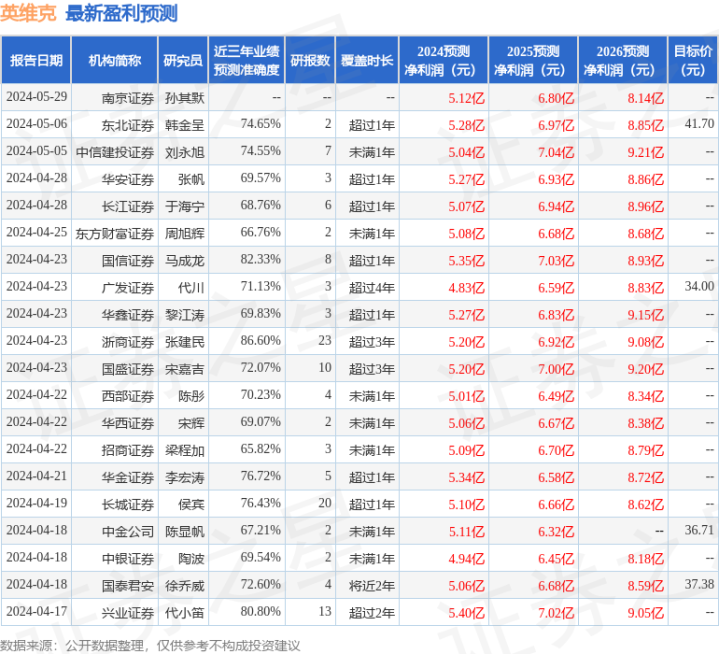Click the 2024-05-29 report date
Image resolution: width=719 pixels, height=654 pixels.
[37, 96]
